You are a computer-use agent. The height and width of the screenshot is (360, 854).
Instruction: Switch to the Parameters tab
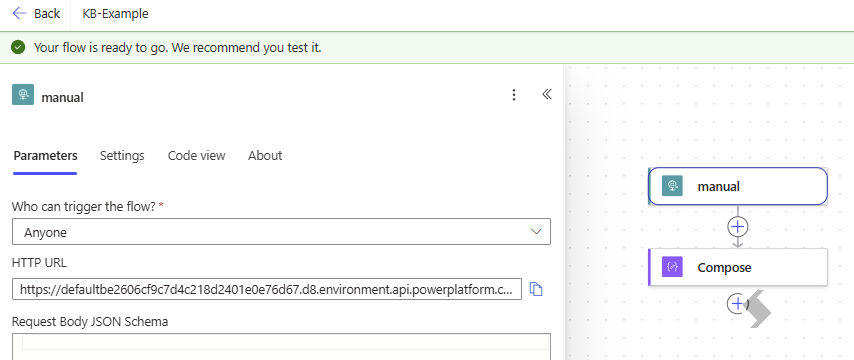point(45,156)
